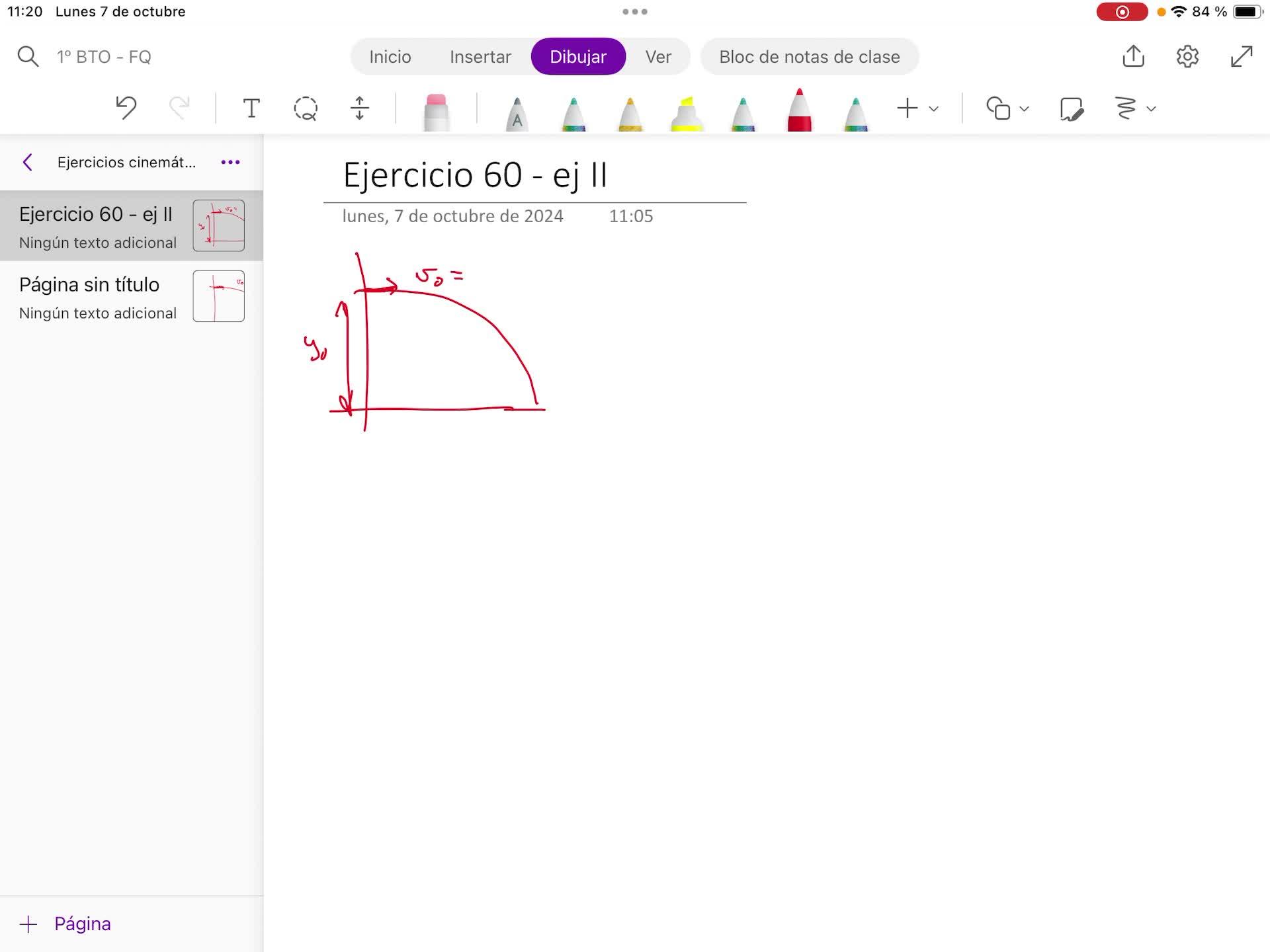Image resolution: width=1270 pixels, height=952 pixels.
Task: Expand the Shapes dropdown
Action: tap(1024, 108)
